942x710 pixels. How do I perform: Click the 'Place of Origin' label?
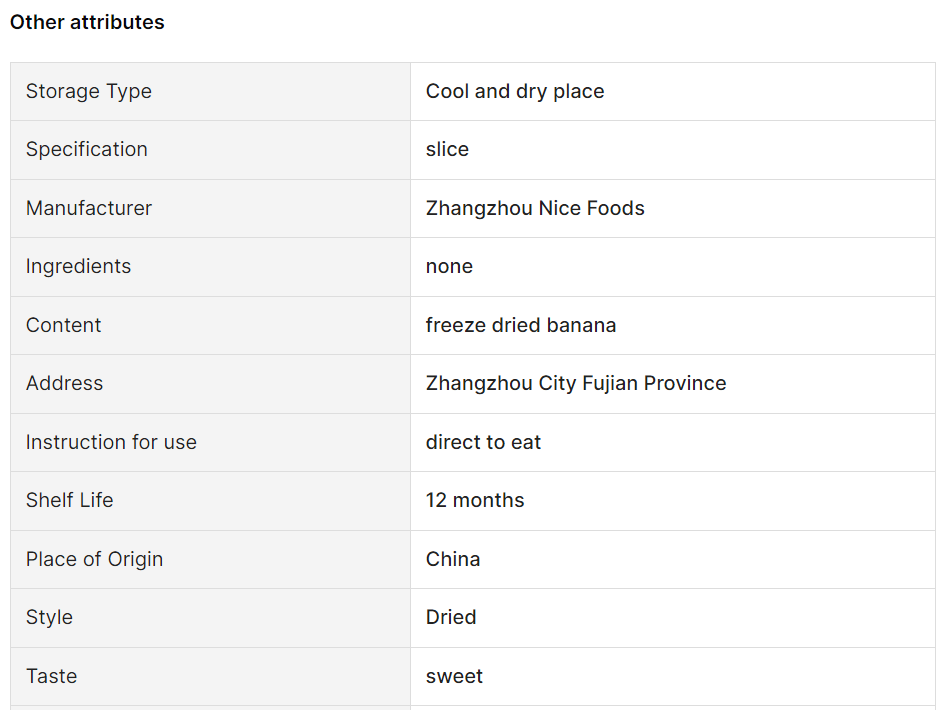coord(94,559)
